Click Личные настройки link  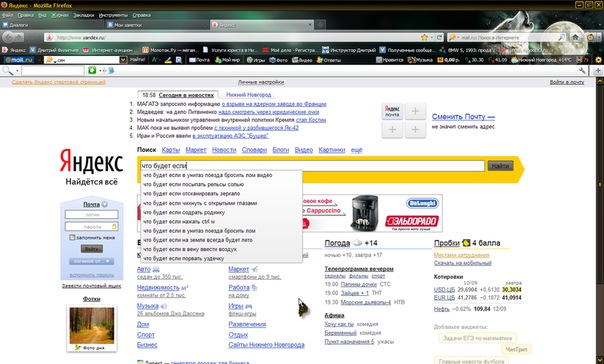(261, 82)
